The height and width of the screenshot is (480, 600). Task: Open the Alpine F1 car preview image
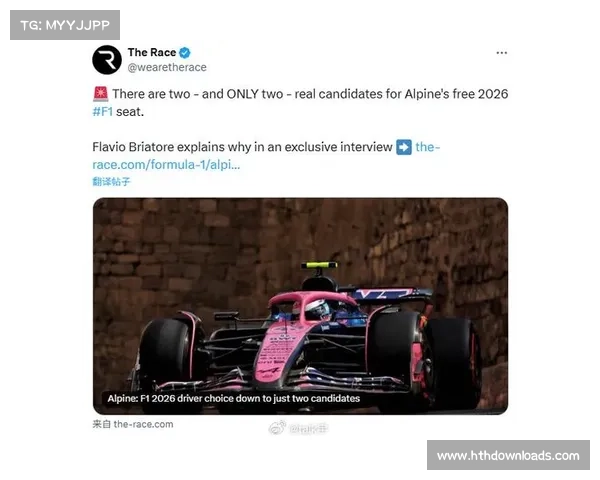[300, 306]
